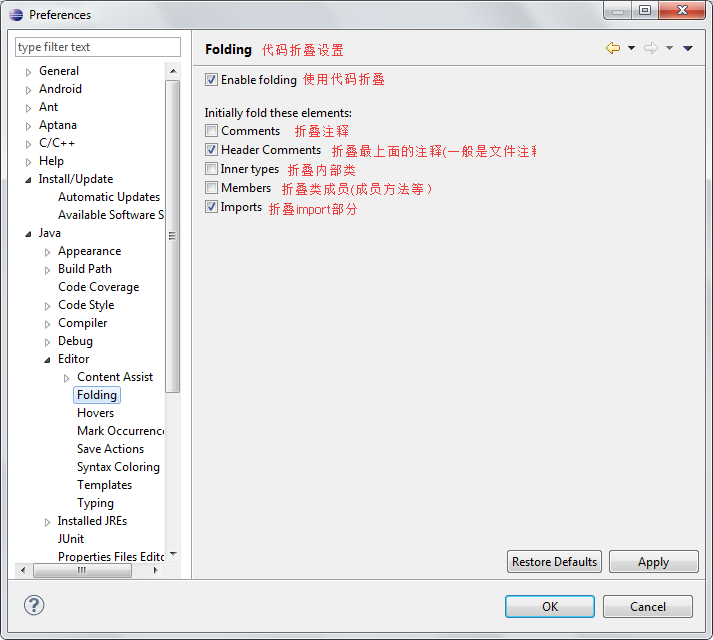The height and width of the screenshot is (640, 713).
Task: Select the Folding tree item
Action: coord(97,395)
